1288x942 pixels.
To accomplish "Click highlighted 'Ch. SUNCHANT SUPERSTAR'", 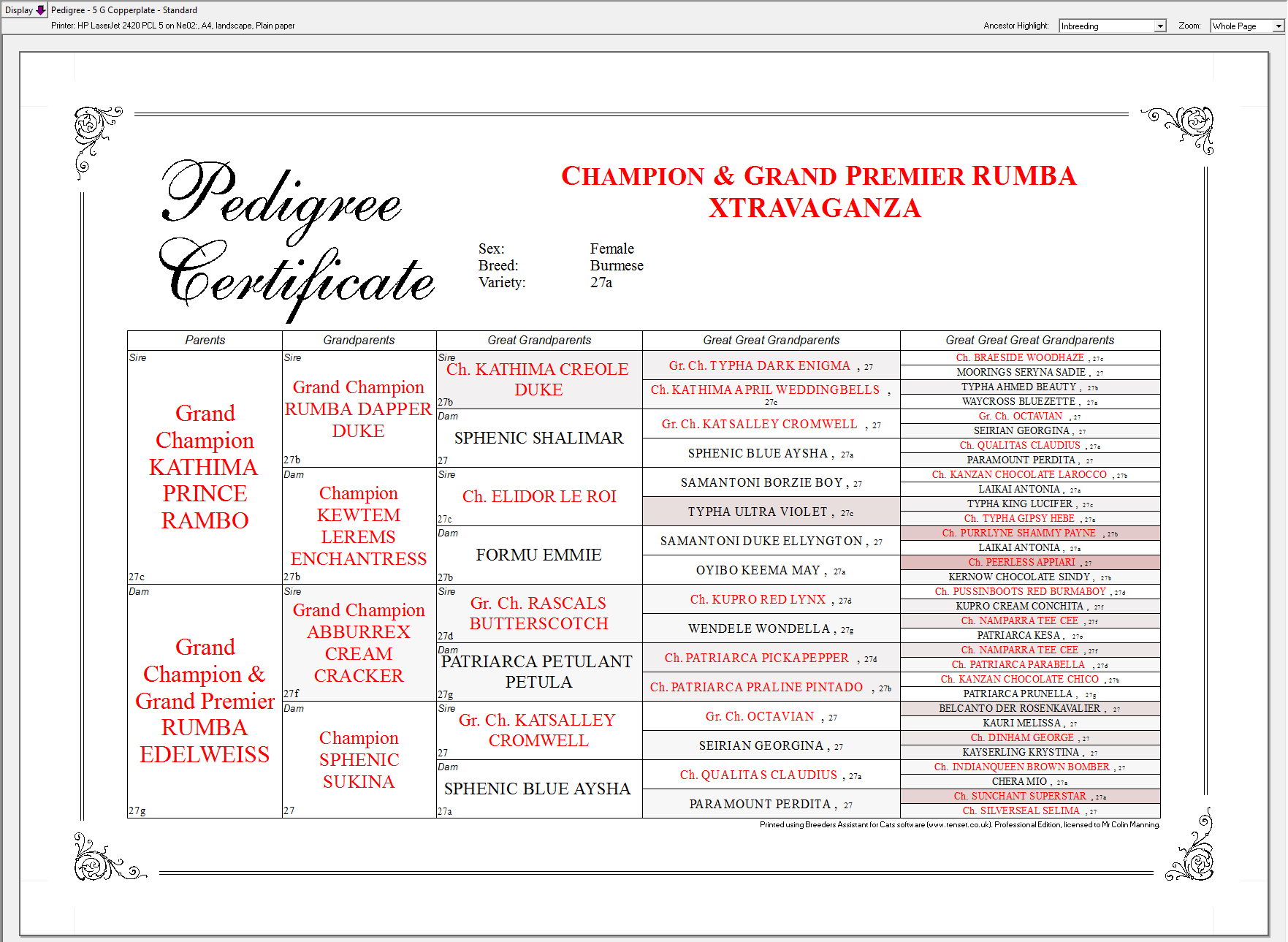I will point(1030,797).
